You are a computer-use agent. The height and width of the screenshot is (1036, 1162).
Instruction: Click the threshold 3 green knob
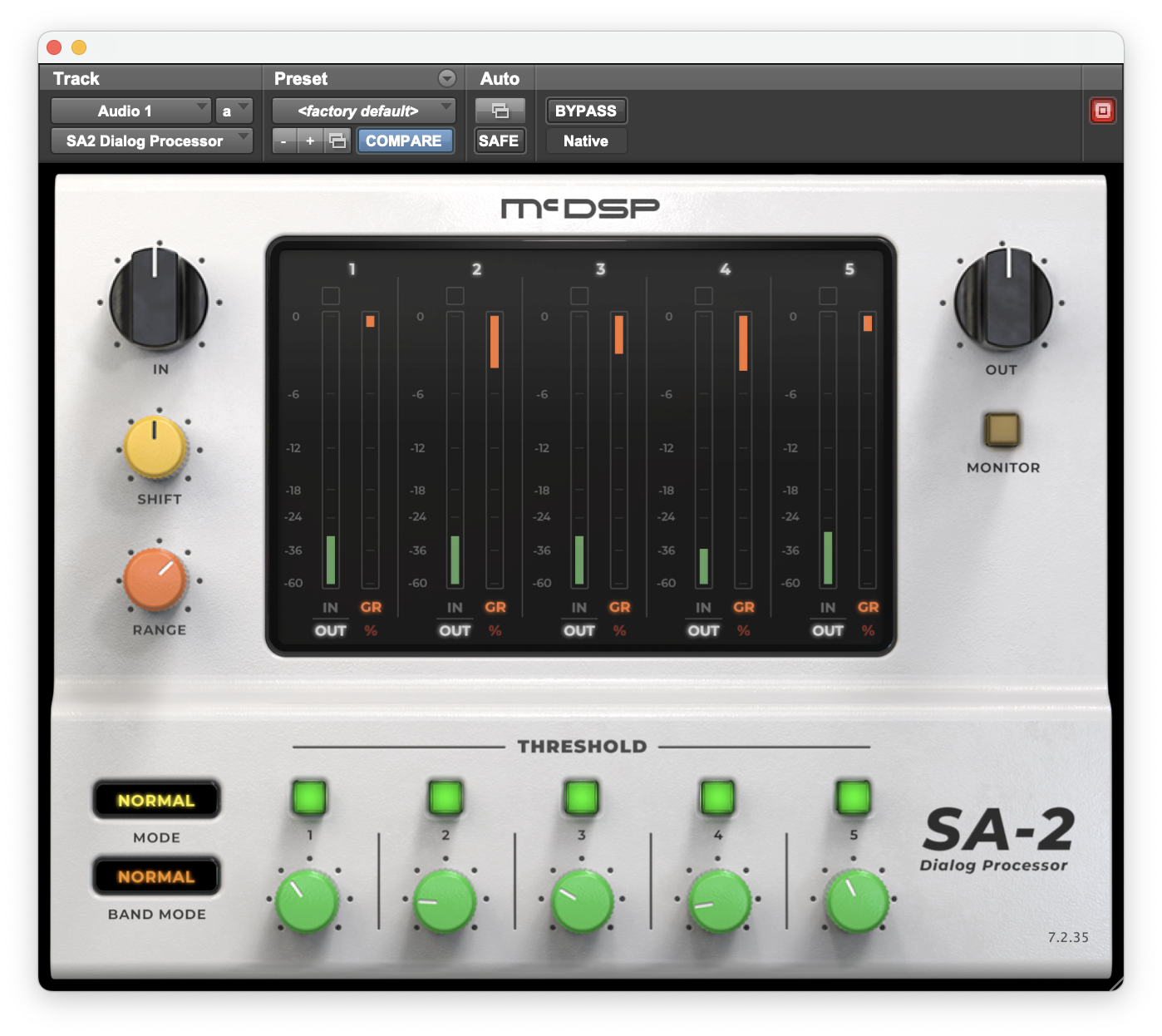[x=582, y=900]
